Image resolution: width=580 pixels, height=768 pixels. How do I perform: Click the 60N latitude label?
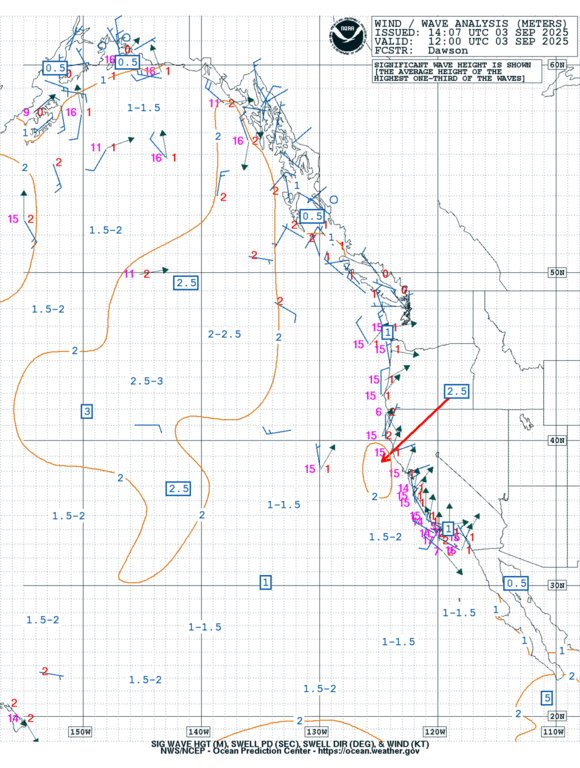[557, 65]
